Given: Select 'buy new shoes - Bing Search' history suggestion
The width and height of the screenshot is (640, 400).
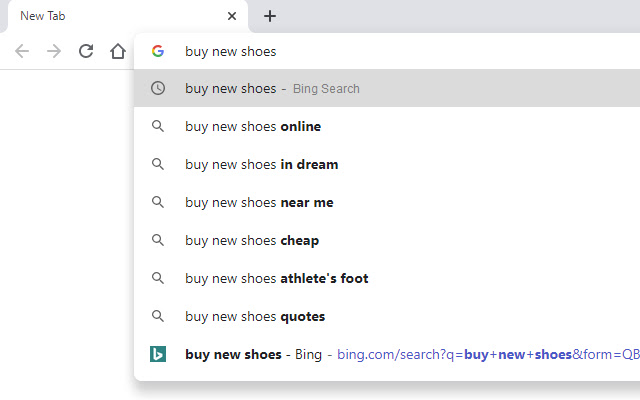Looking at the screenshot, I should point(272,88).
